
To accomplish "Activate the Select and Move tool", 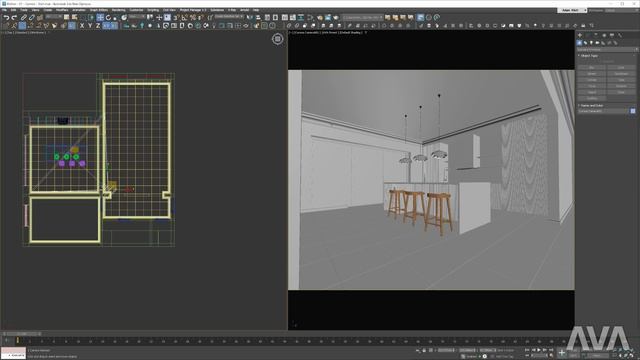I will click(x=100, y=18).
